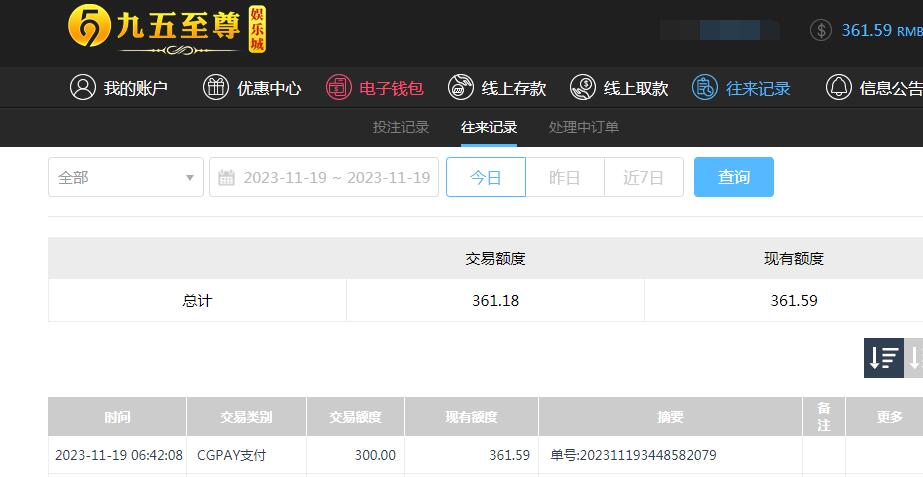This screenshot has width=923, height=477.
Task: Open the 往来记录 records icon
Action: (x=705, y=88)
